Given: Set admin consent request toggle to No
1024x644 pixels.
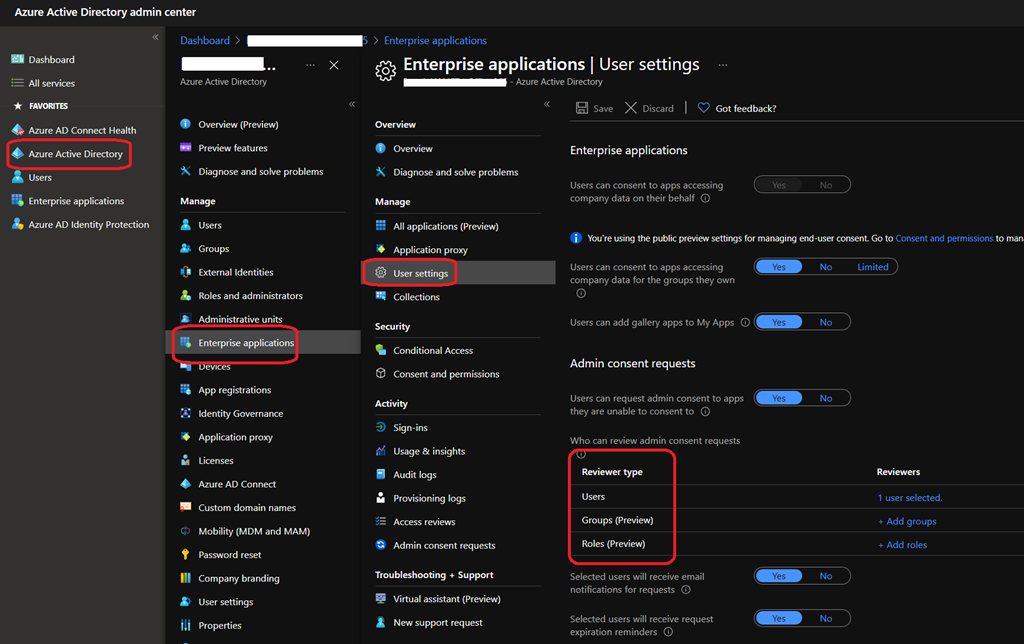Looking at the screenshot, I should point(825,398).
